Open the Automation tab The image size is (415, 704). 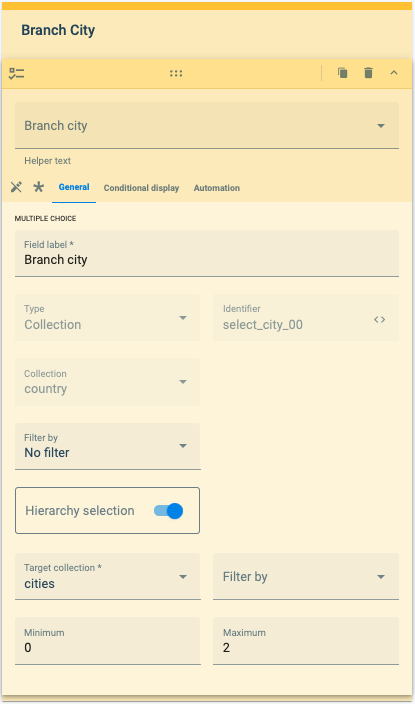[216, 188]
